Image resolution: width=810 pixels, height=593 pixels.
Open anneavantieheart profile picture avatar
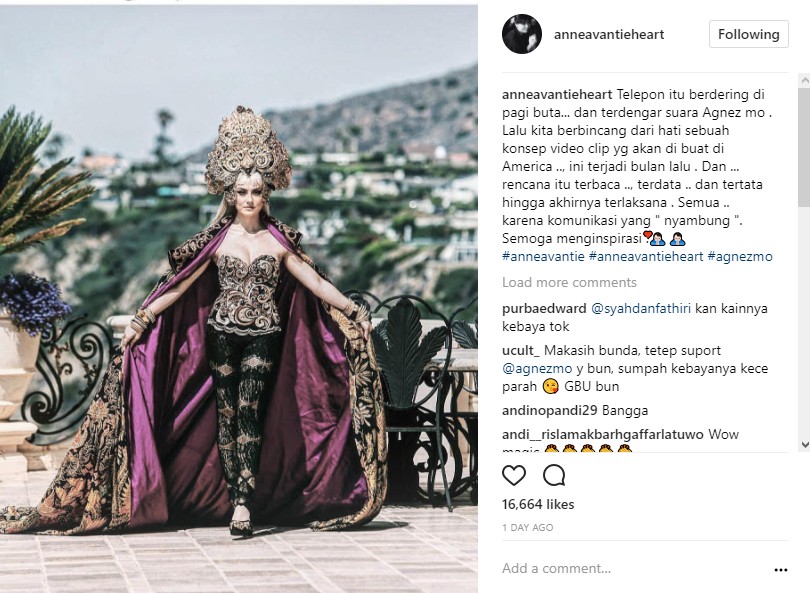(522, 34)
